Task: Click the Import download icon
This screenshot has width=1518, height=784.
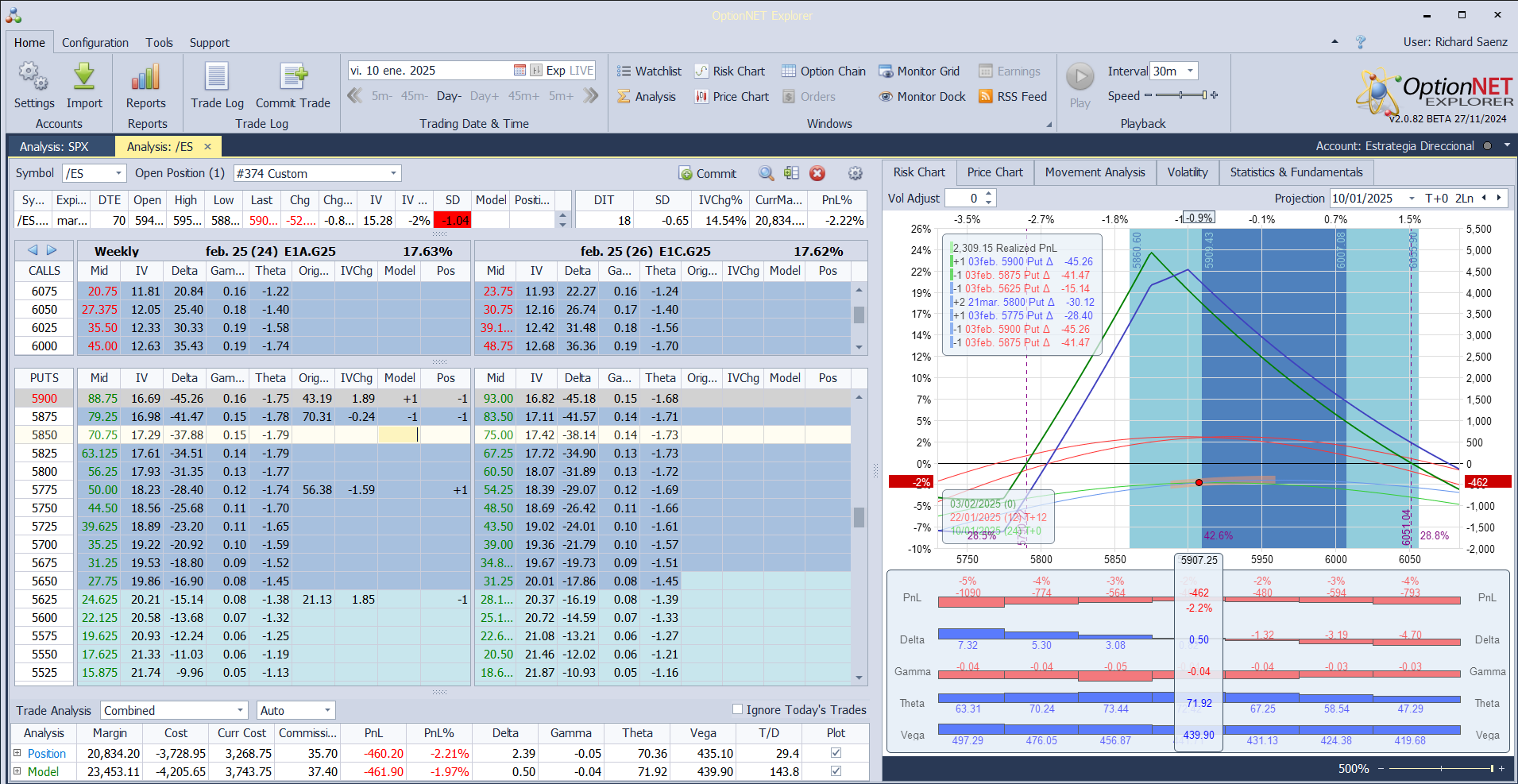Action: click(x=84, y=77)
